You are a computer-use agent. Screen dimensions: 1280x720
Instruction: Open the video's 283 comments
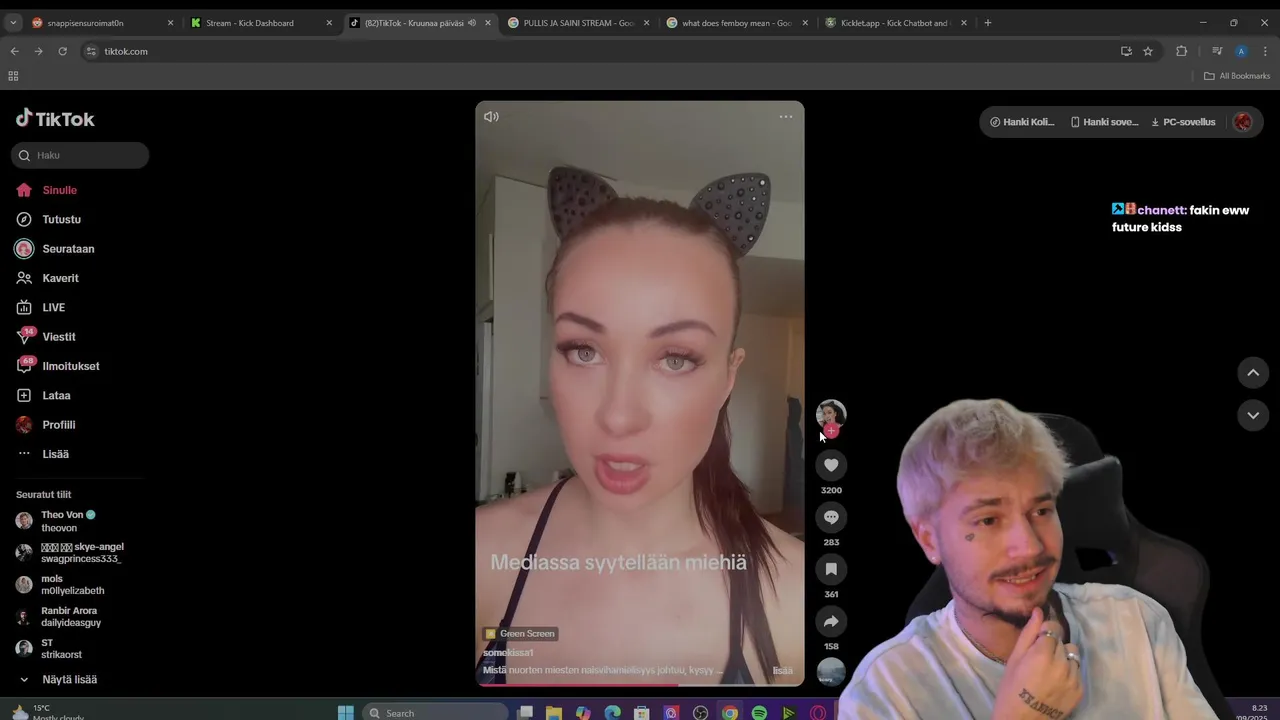(831, 517)
